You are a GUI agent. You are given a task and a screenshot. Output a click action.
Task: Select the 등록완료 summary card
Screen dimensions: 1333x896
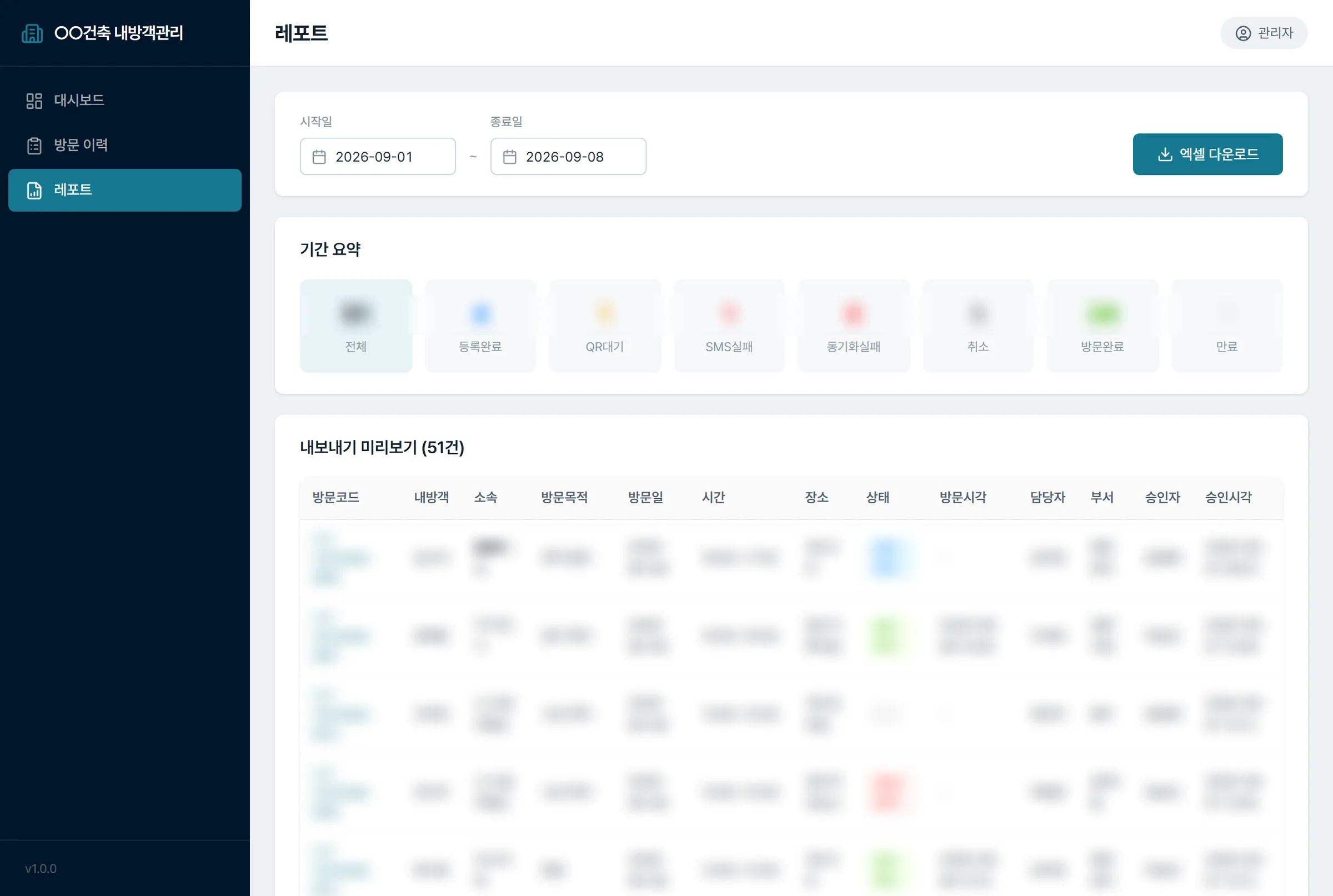tap(480, 326)
